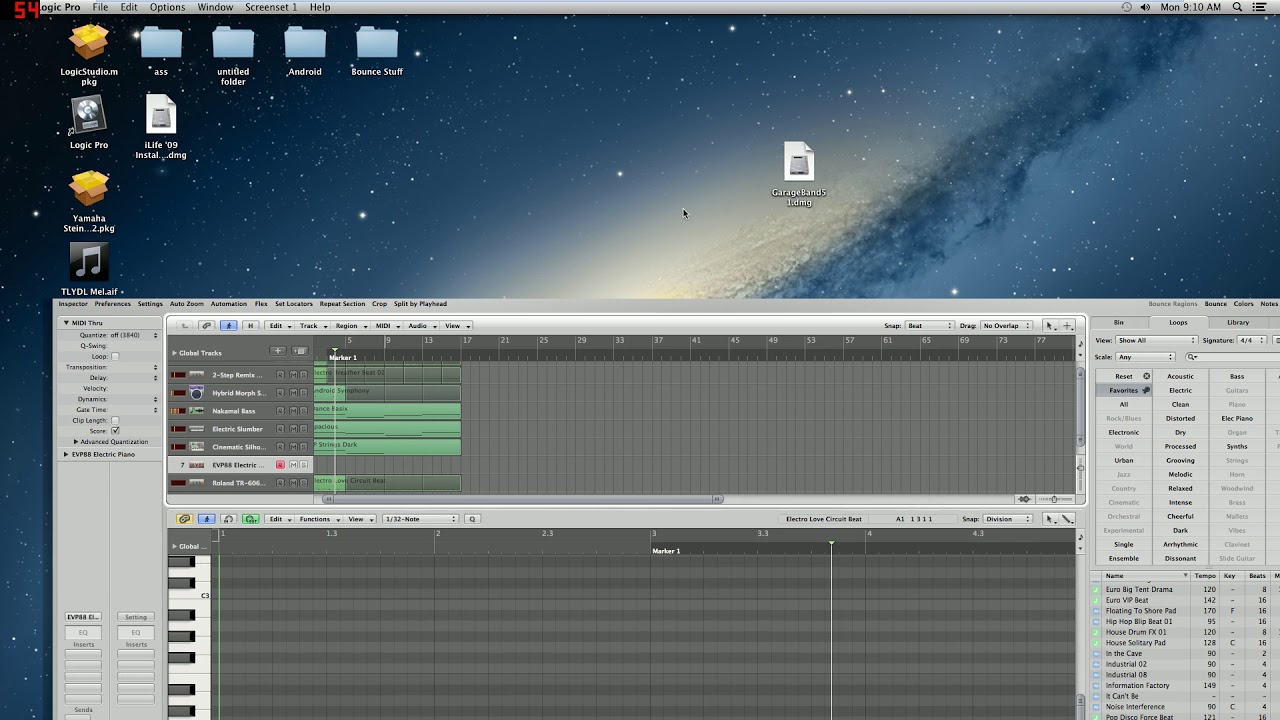
Task: Open the Bounce Stuff folder on desktop
Action: point(377,43)
